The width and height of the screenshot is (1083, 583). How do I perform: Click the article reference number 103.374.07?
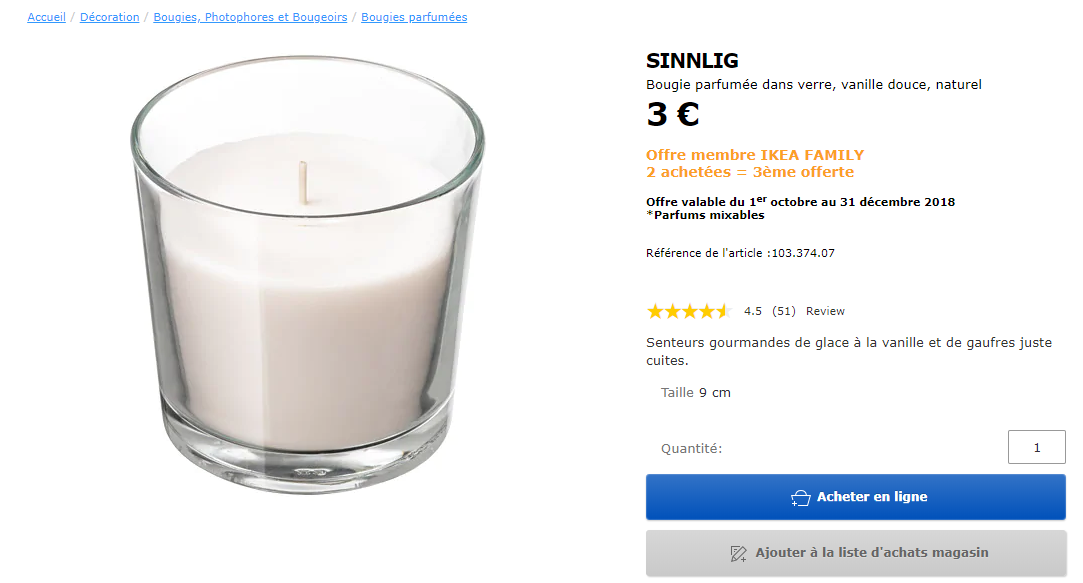802,253
